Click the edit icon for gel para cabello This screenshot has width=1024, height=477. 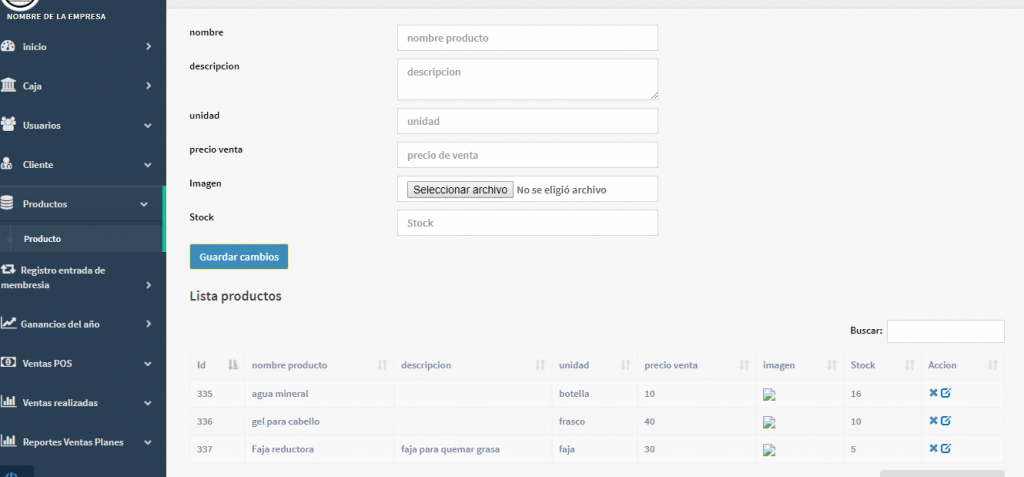946,421
